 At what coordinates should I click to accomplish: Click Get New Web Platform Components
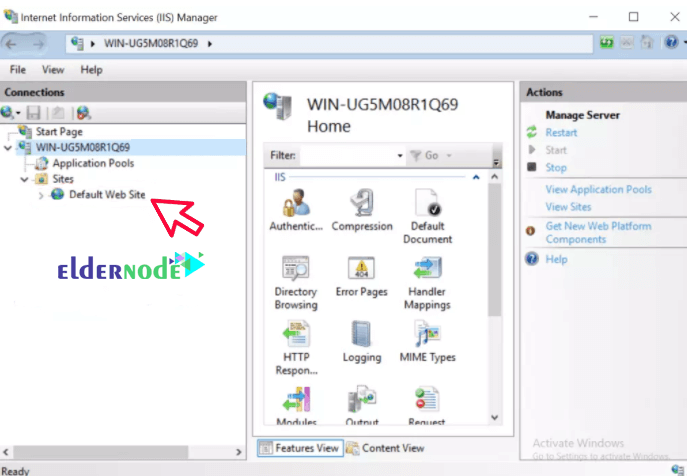pos(598,232)
